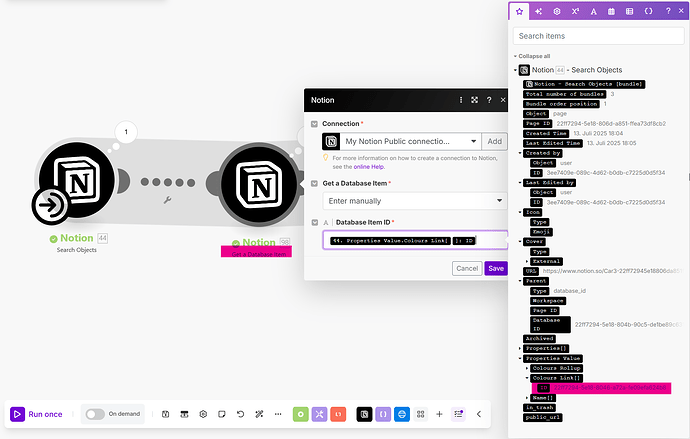690x439 pixels.
Task: Expand the Colours Rollup node
Action: (527, 369)
